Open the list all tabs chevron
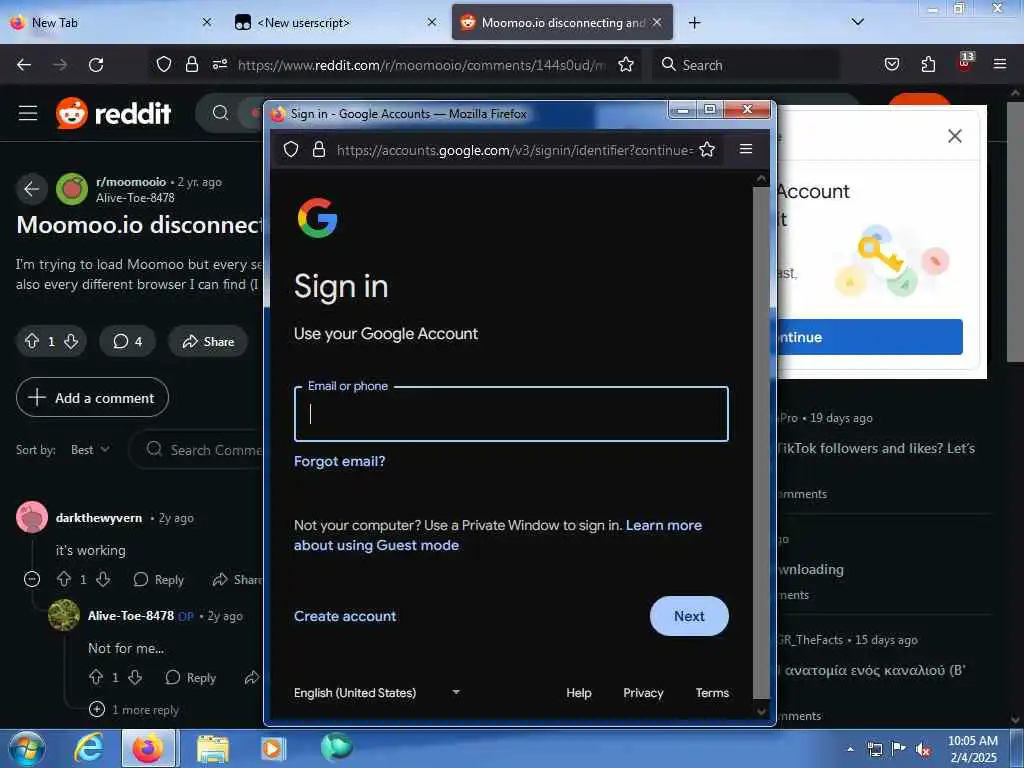 [857, 22]
